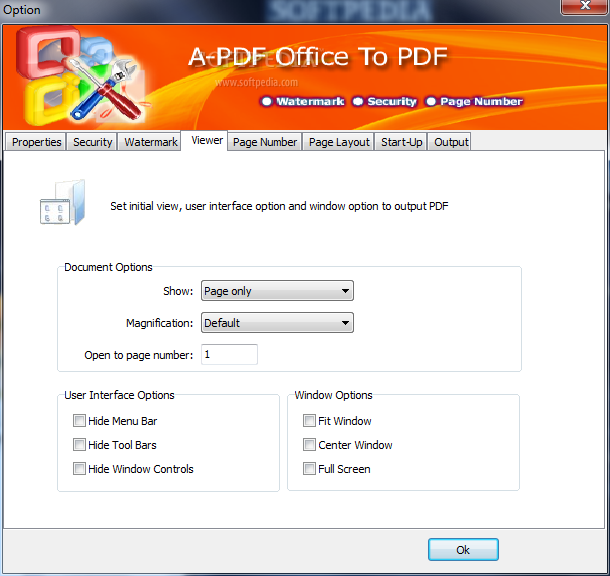Click the 'Set initial view' description text
Image resolution: width=610 pixels, height=576 pixels.
tap(279, 206)
